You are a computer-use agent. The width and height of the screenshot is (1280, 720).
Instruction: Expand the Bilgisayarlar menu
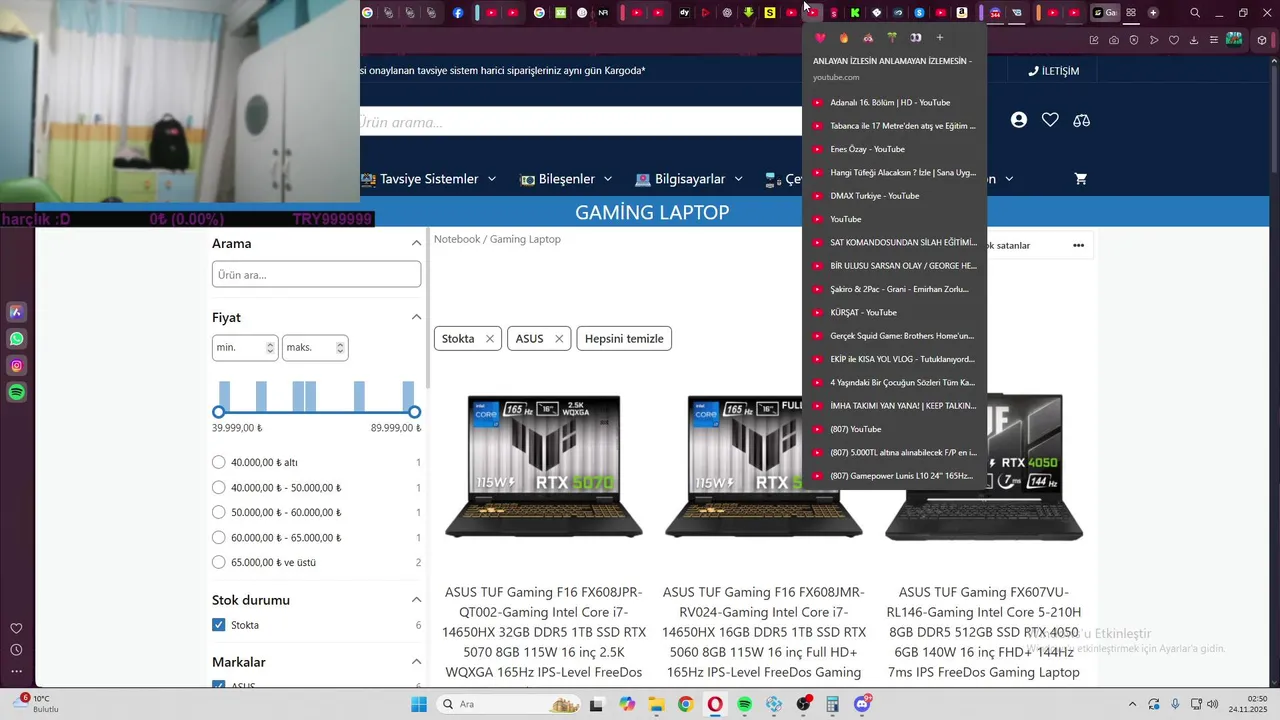(x=690, y=179)
